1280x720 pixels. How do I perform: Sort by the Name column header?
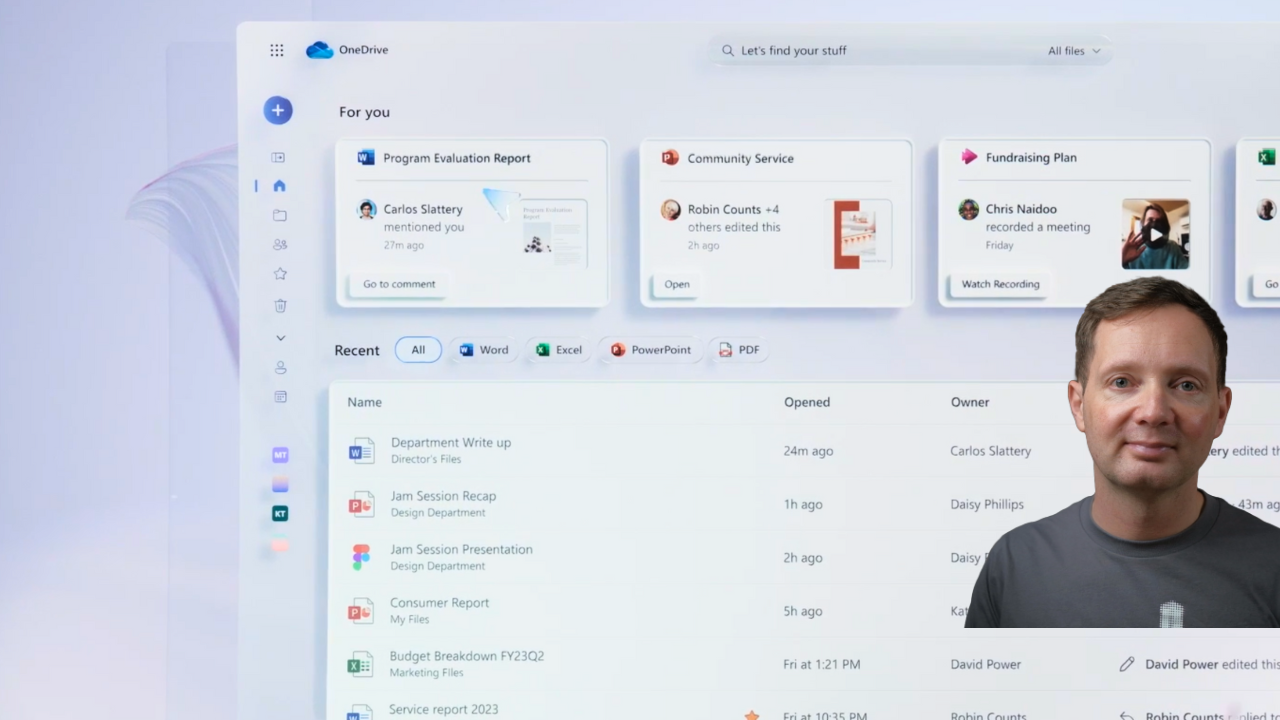pyautogui.click(x=364, y=402)
